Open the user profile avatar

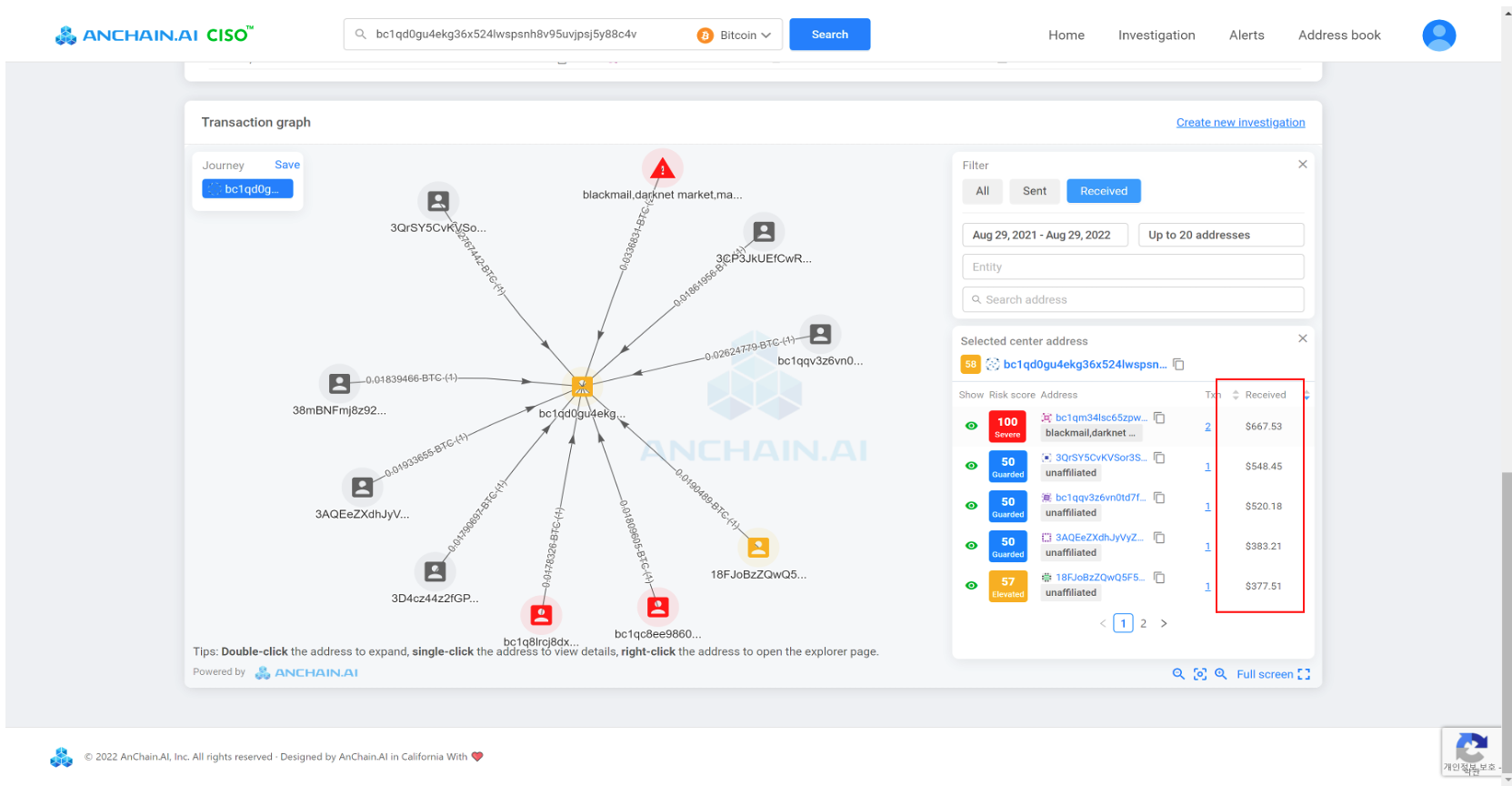pos(1438,35)
